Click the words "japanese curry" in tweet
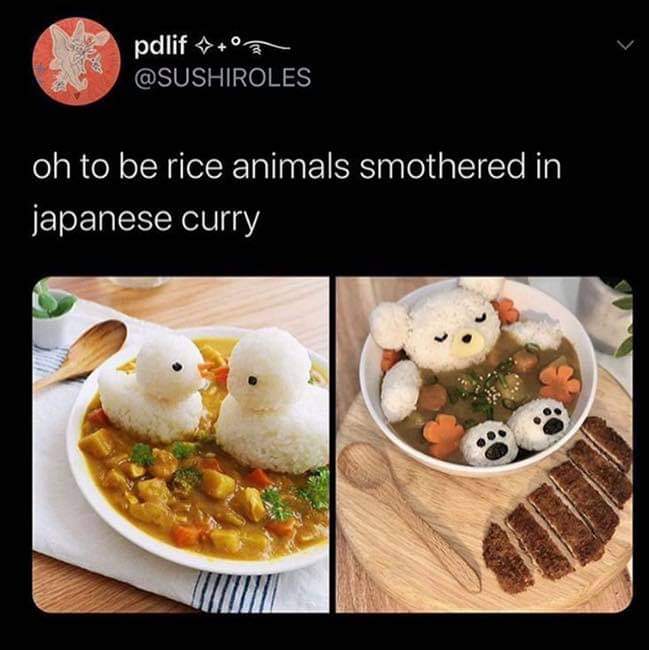The width and height of the screenshot is (649, 650). tap(146, 220)
